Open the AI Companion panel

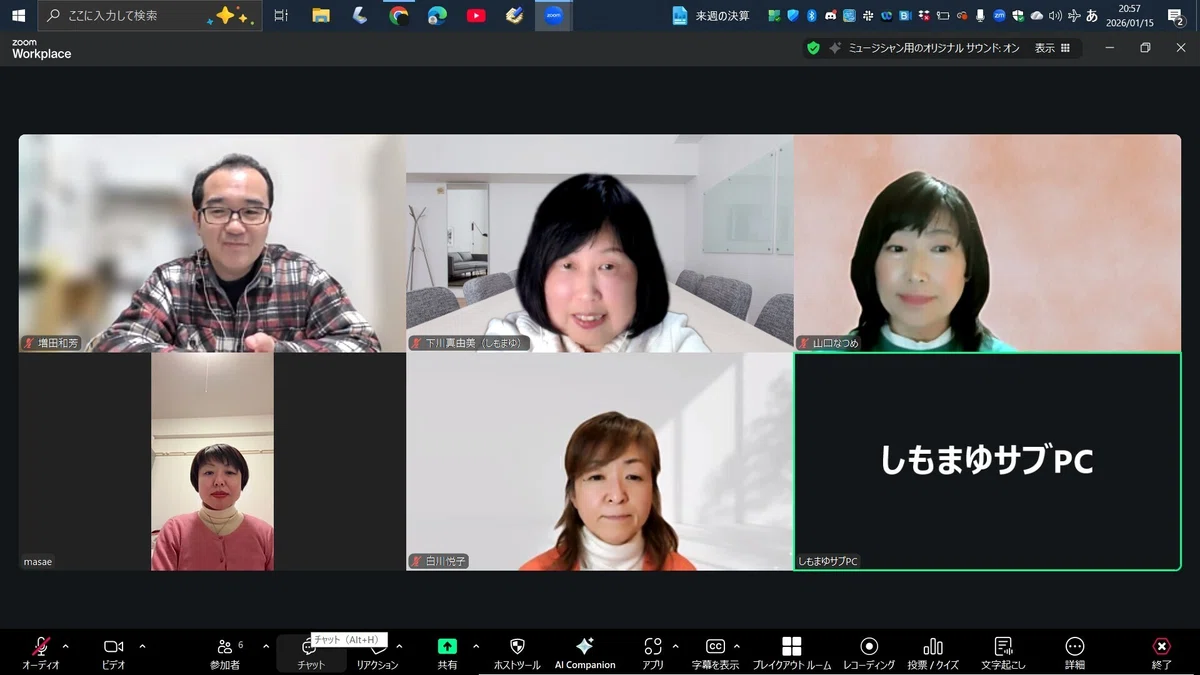[x=585, y=653]
